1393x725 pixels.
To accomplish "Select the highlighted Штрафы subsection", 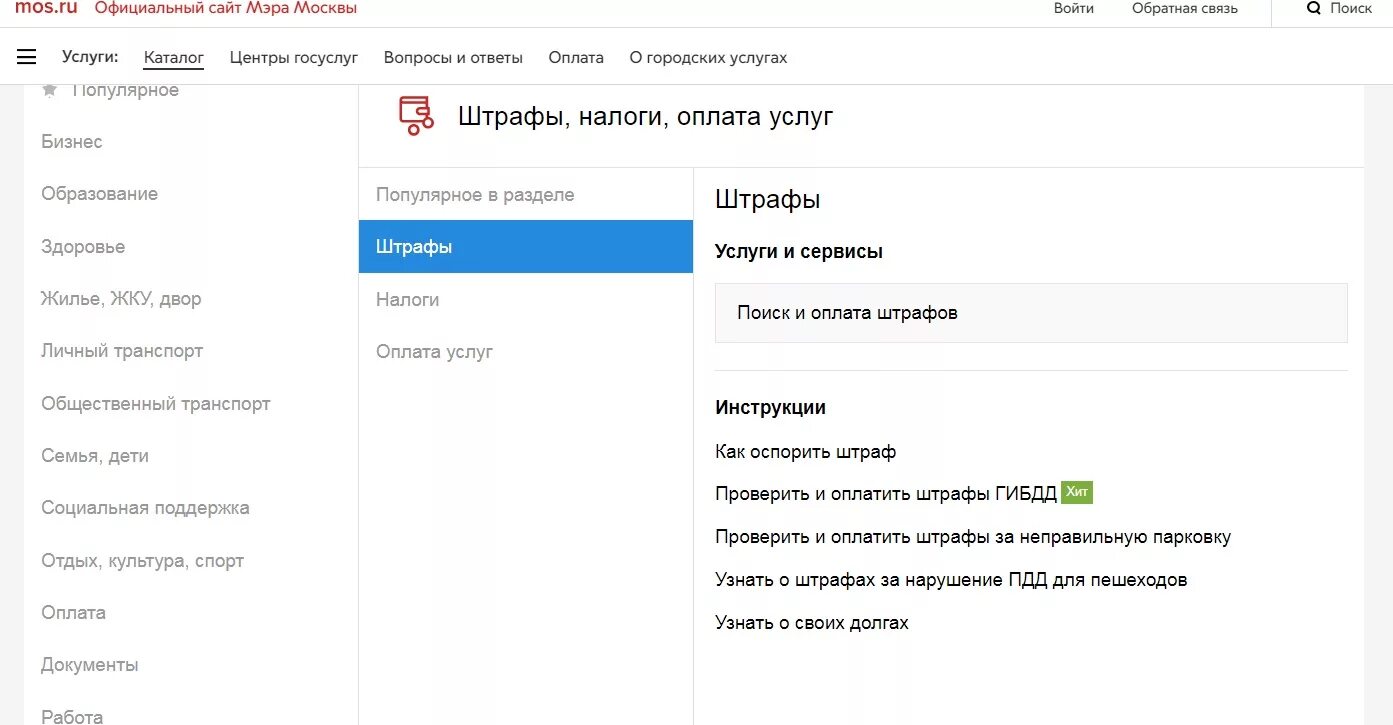I will coord(526,247).
